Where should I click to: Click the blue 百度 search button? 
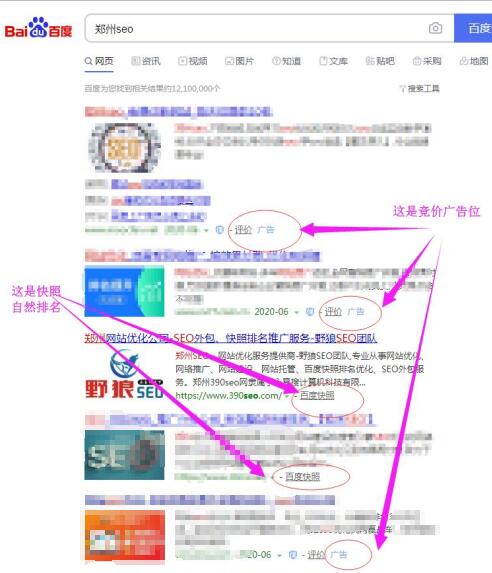click(473, 28)
